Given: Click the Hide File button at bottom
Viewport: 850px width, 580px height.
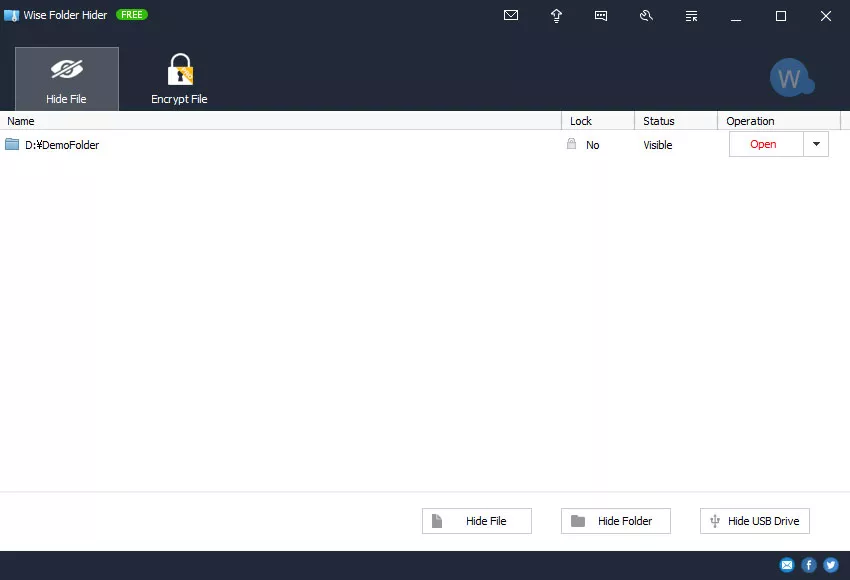Looking at the screenshot, I should click(477, 521).
